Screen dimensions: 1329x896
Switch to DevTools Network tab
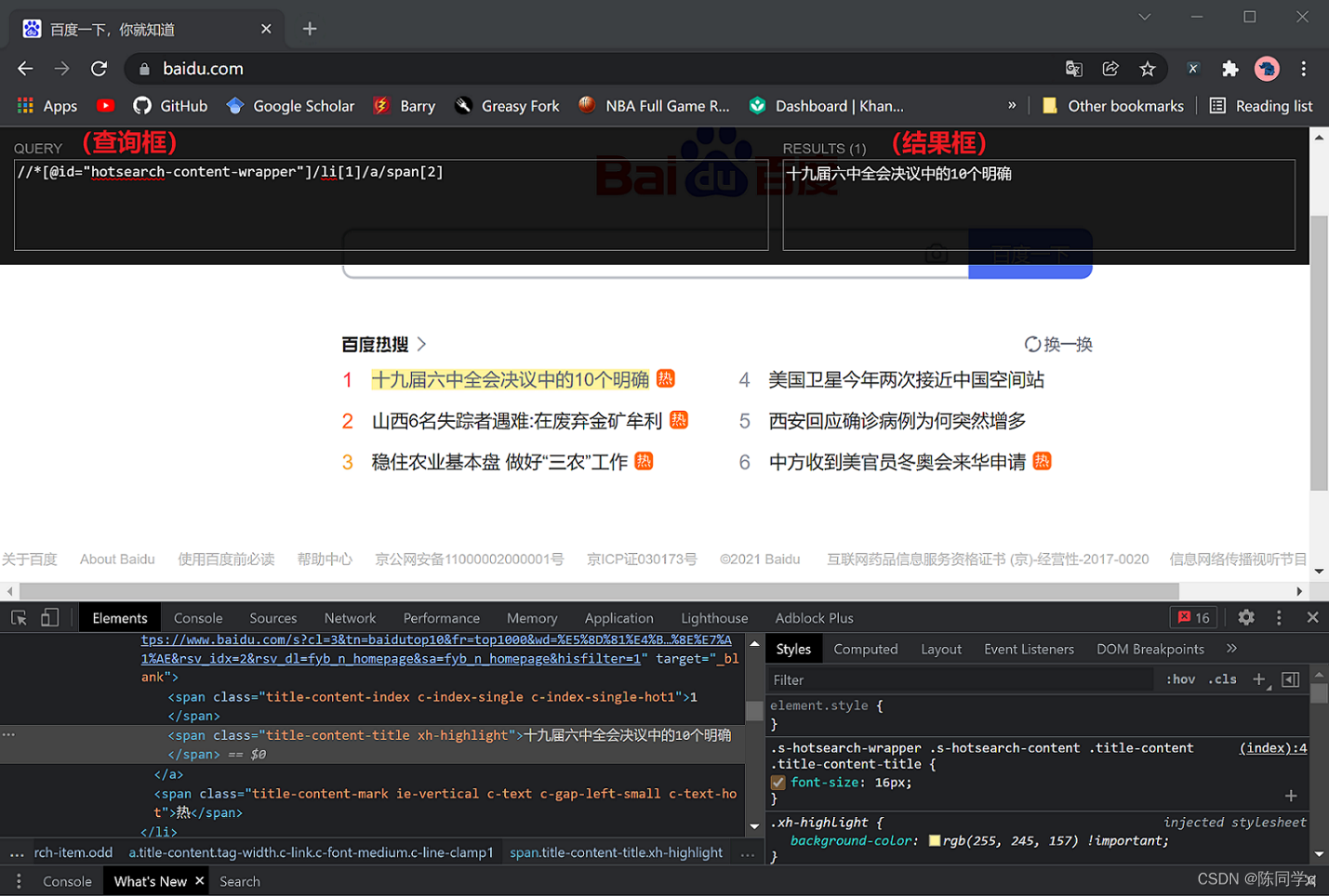351,619
